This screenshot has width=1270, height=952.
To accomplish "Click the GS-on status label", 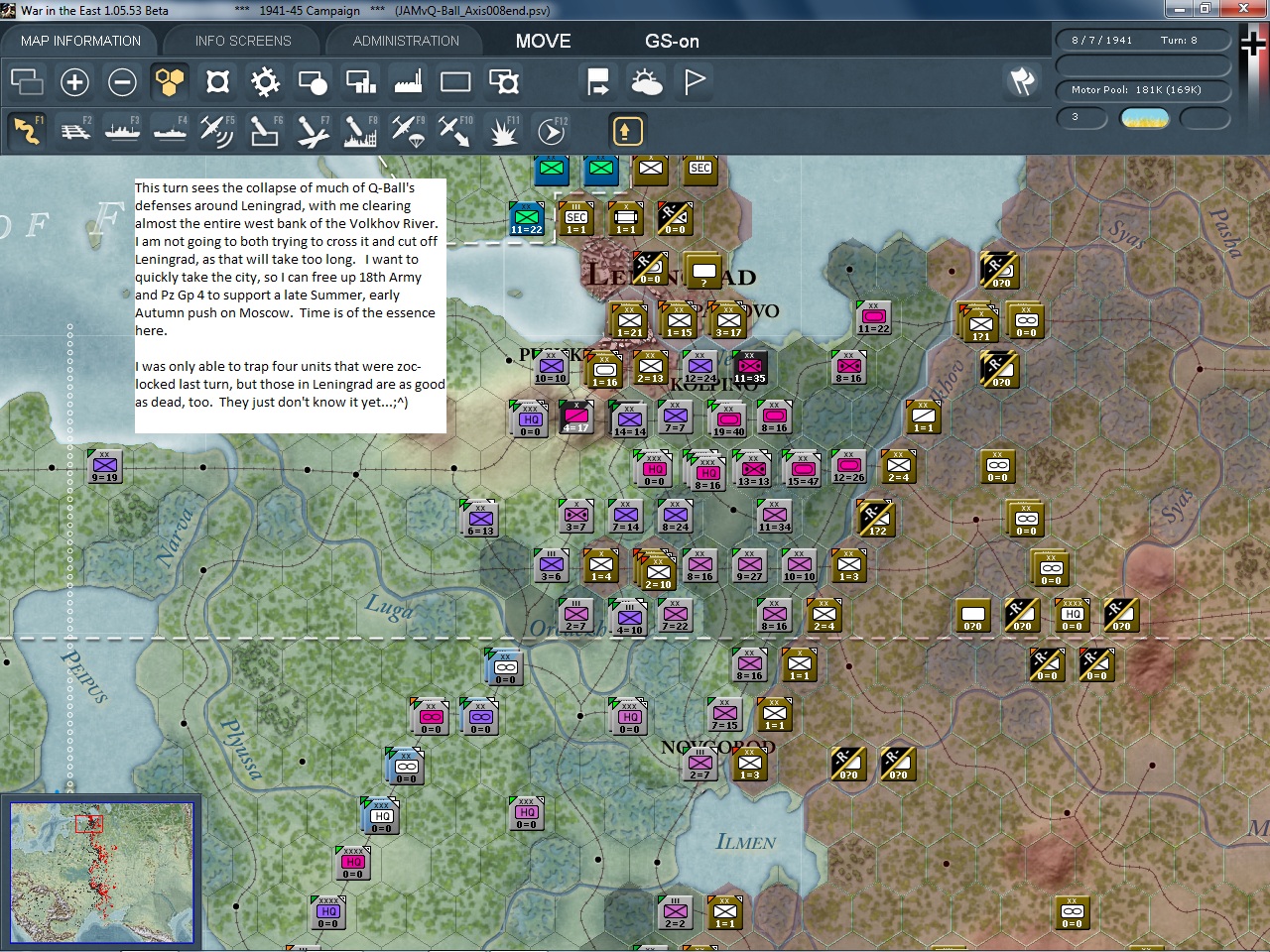I will [x=673, y=41].
